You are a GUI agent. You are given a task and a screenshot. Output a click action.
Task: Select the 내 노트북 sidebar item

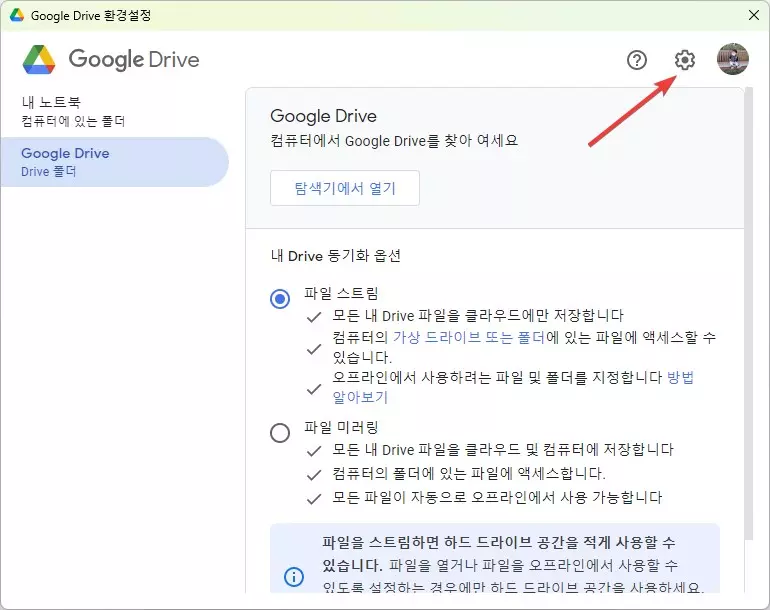pyautogui.click(x=115, y=111)
